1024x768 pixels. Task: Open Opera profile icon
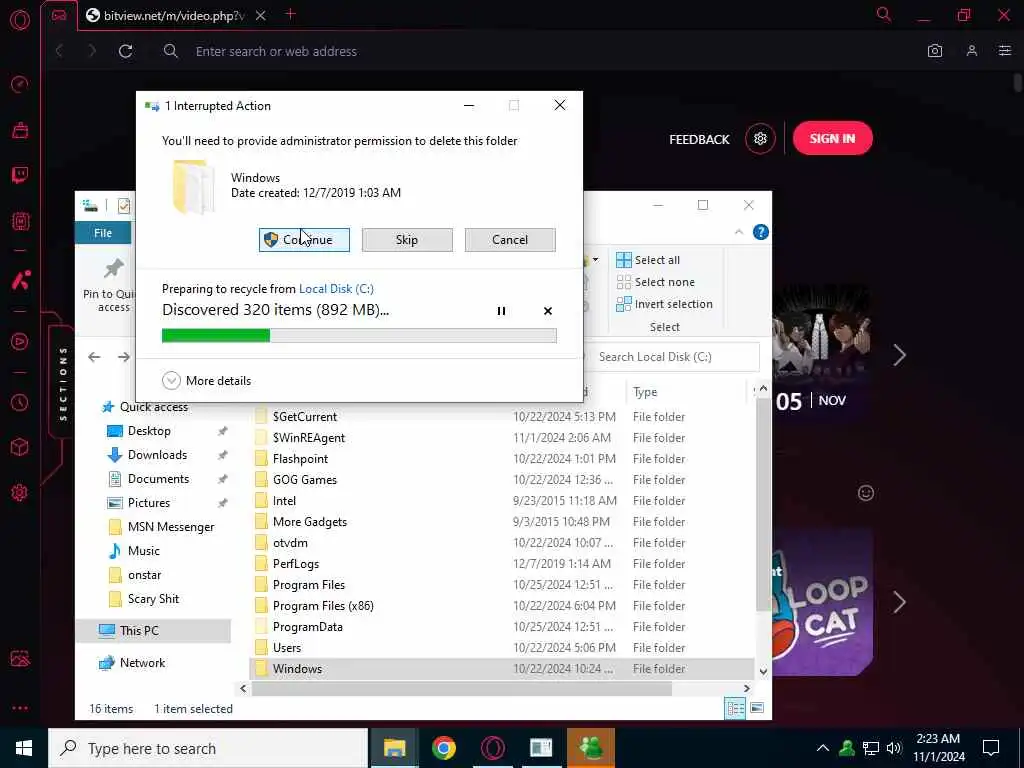pyautogui.click(x=972, y=51)
